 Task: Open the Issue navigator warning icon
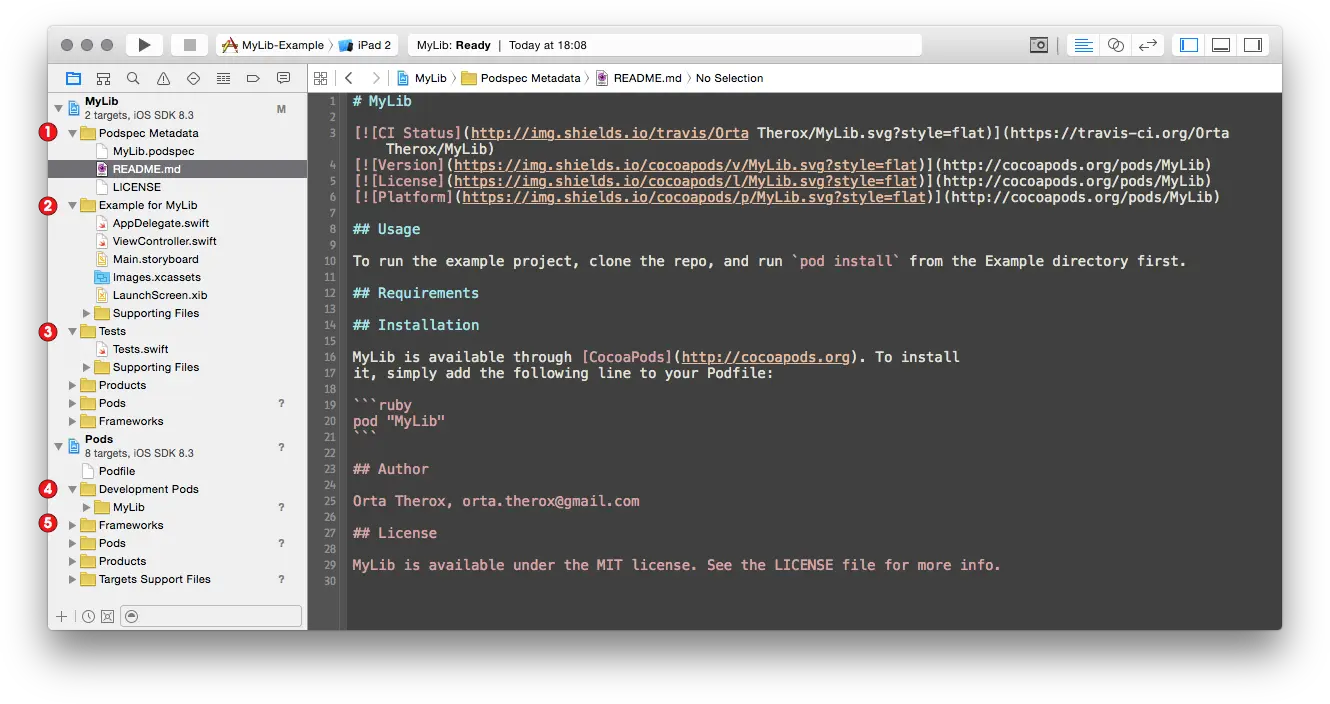tap(163, 78)
